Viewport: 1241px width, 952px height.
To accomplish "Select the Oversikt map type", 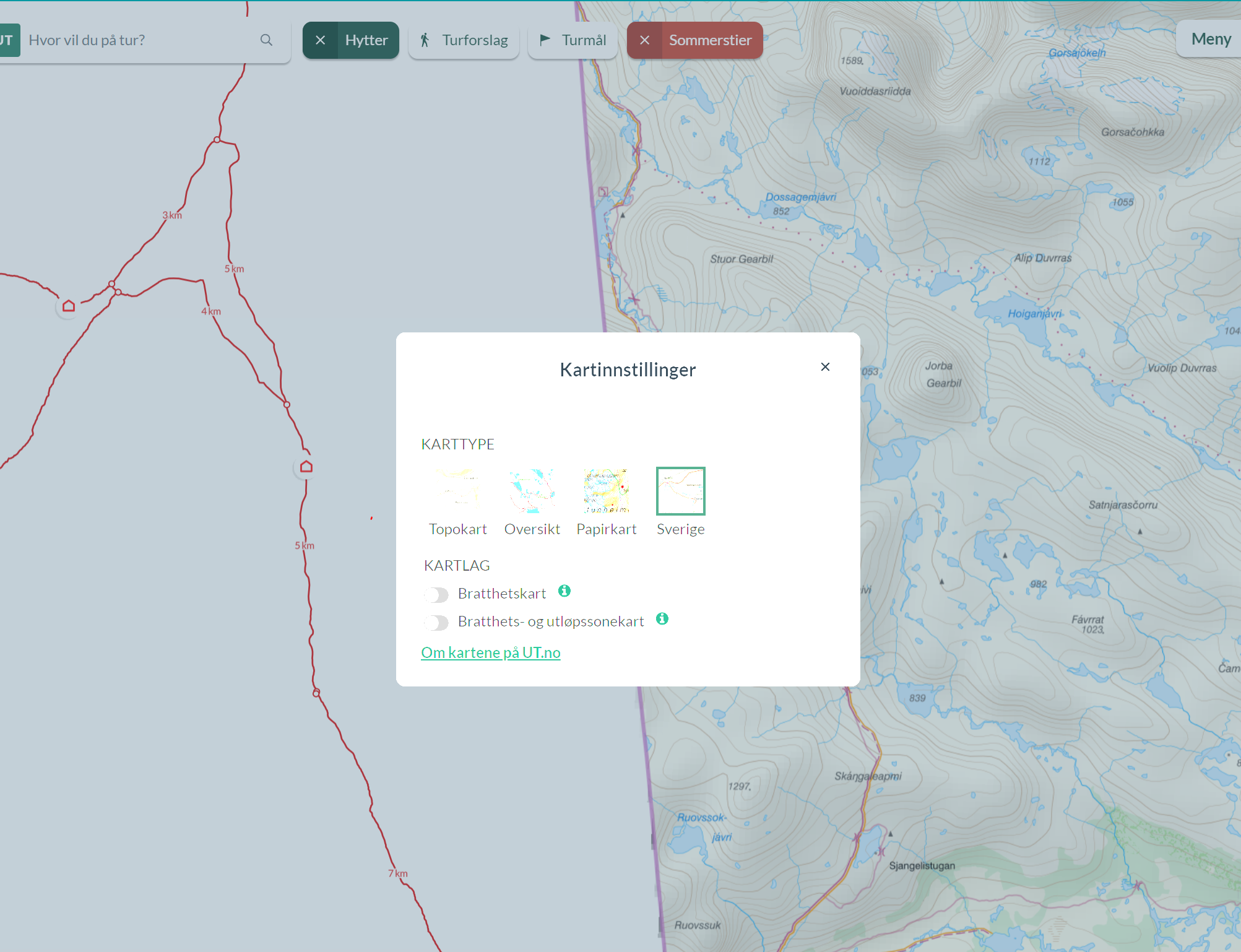I will coord(532,491).
